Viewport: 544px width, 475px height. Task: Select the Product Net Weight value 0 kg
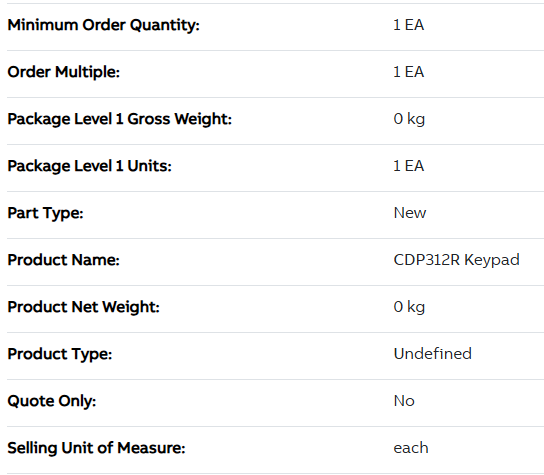409,307
